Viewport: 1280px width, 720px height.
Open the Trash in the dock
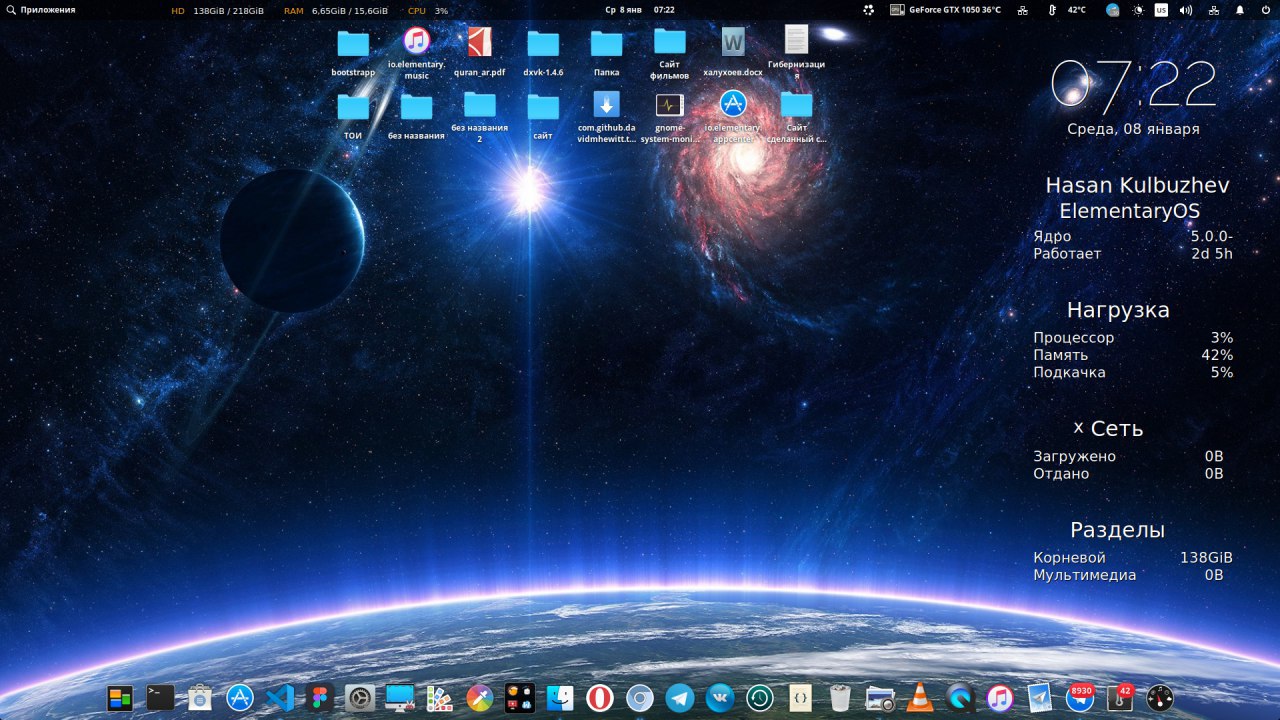[x=840, y=697]
